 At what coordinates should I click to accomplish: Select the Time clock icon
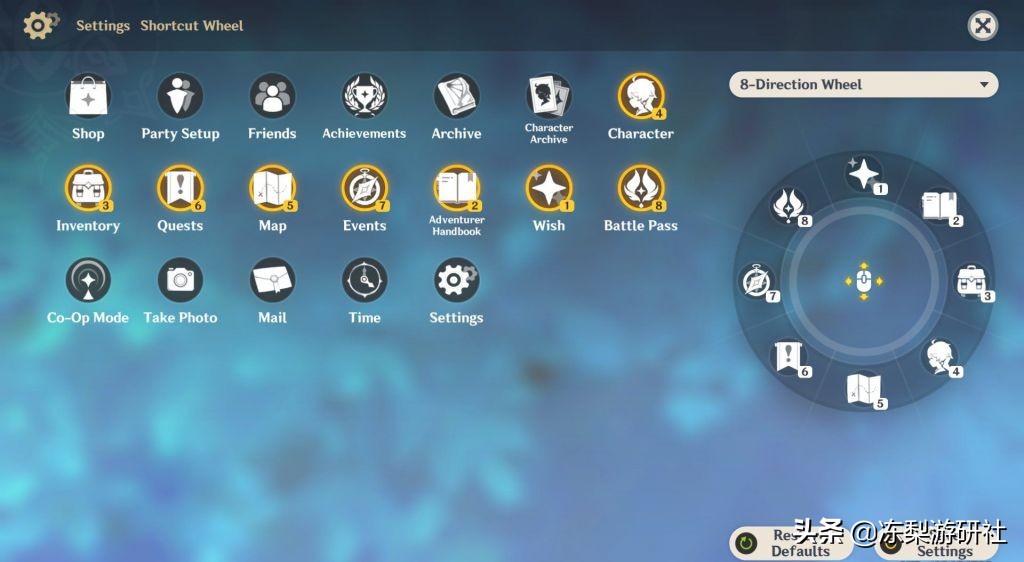coord(364,280)
